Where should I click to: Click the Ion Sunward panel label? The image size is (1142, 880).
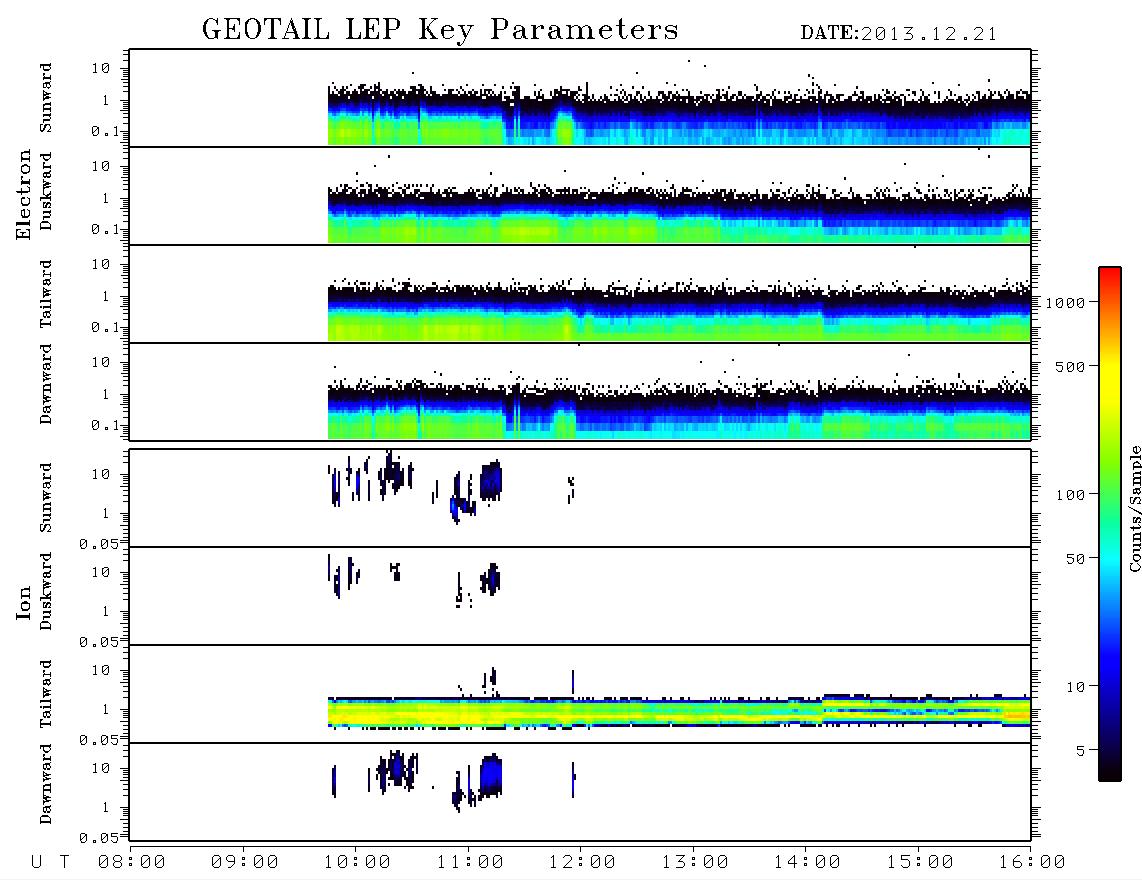46,498
